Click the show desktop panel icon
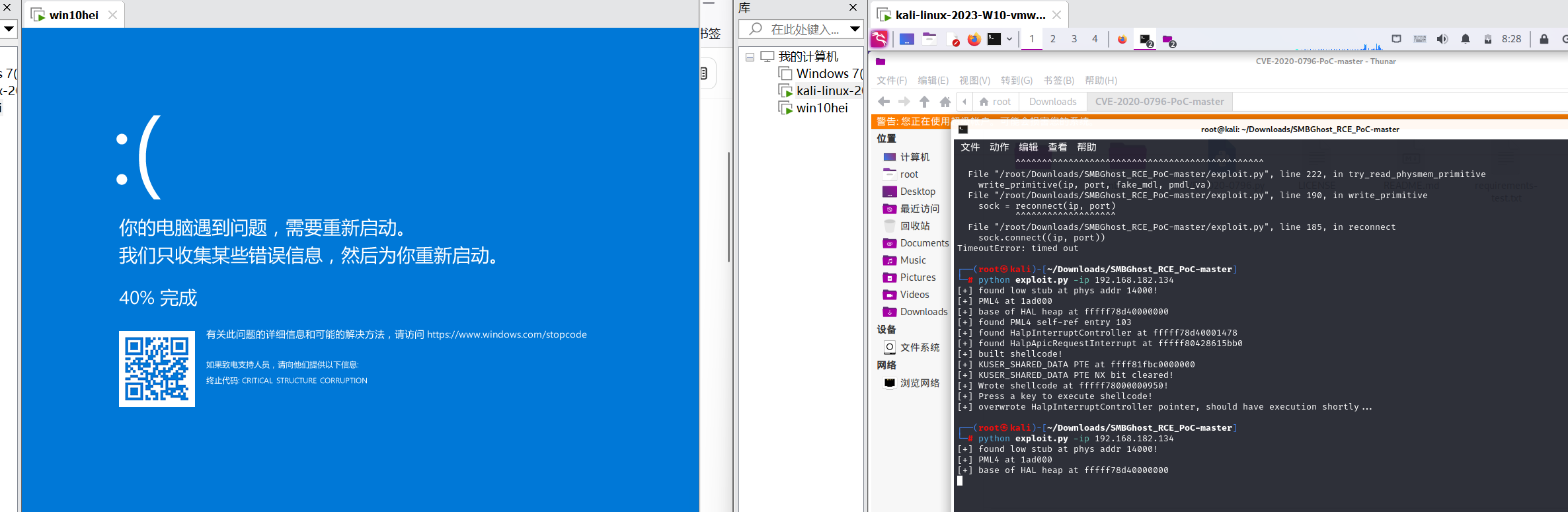This screenshot has width=1568, height=512. click(907, 39)
